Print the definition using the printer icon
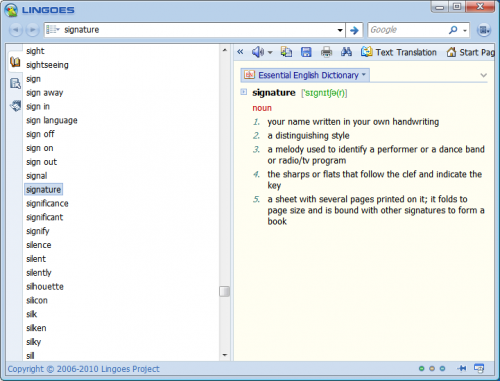 [x=326, y=52]
